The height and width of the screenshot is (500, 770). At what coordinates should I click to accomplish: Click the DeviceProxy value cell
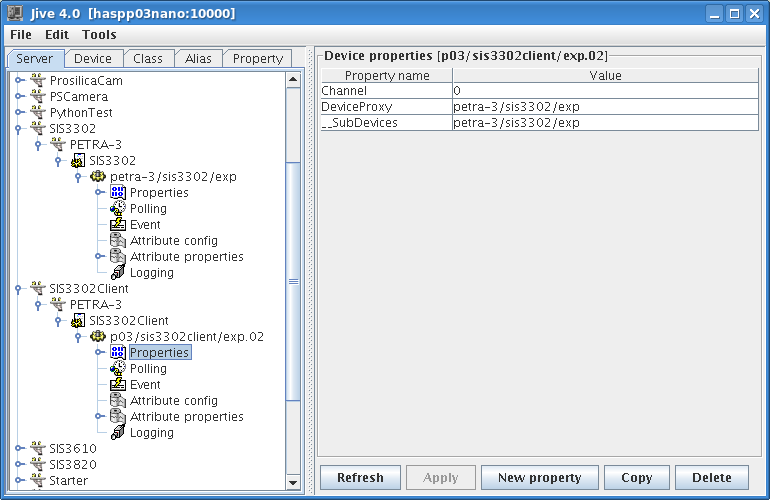pyautogui.click(x=605, y=107)
